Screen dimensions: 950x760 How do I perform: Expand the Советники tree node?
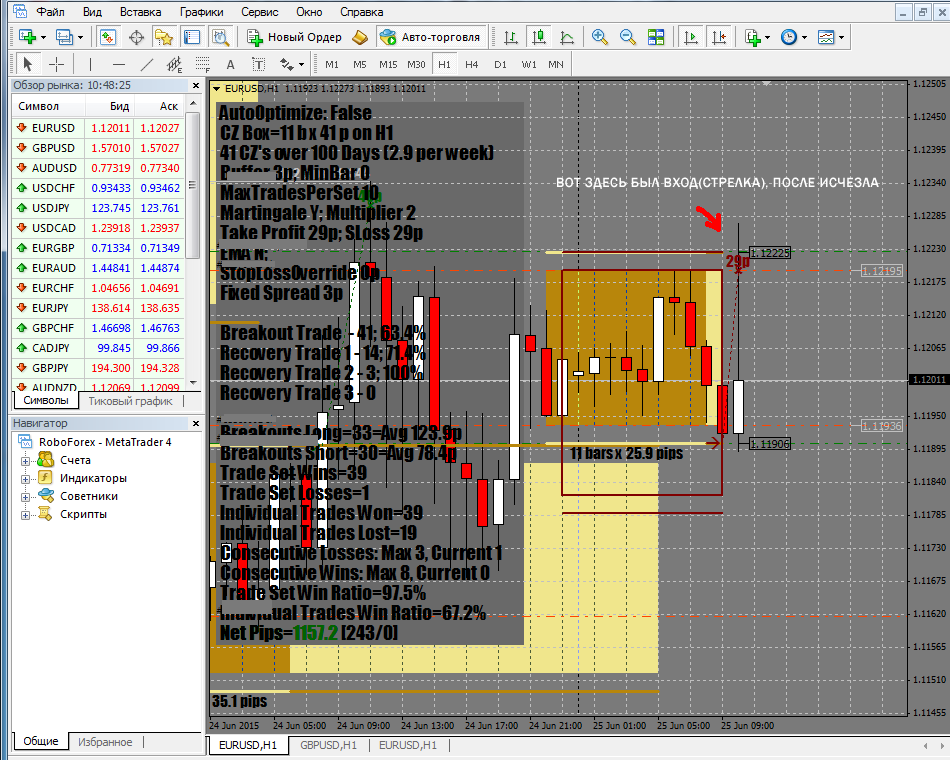[25, 497]
